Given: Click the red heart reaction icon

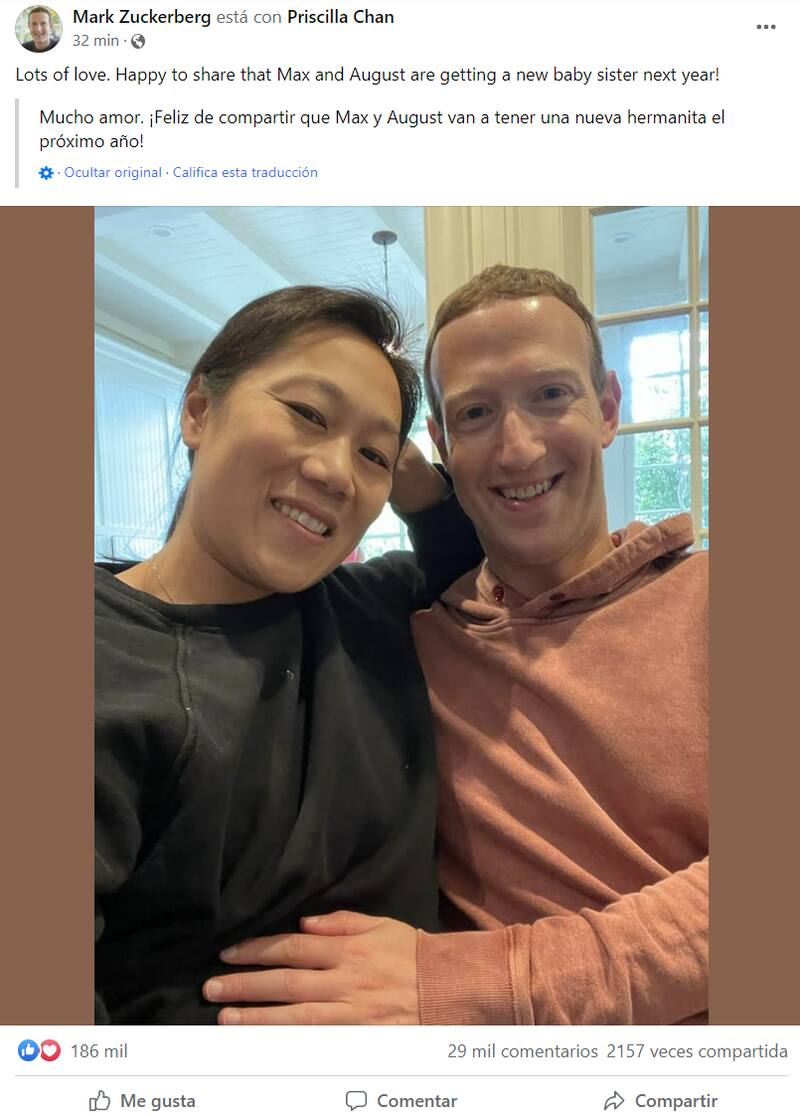Looking at the screenshot, I should pyautogui.click(x=50, y=1050).
